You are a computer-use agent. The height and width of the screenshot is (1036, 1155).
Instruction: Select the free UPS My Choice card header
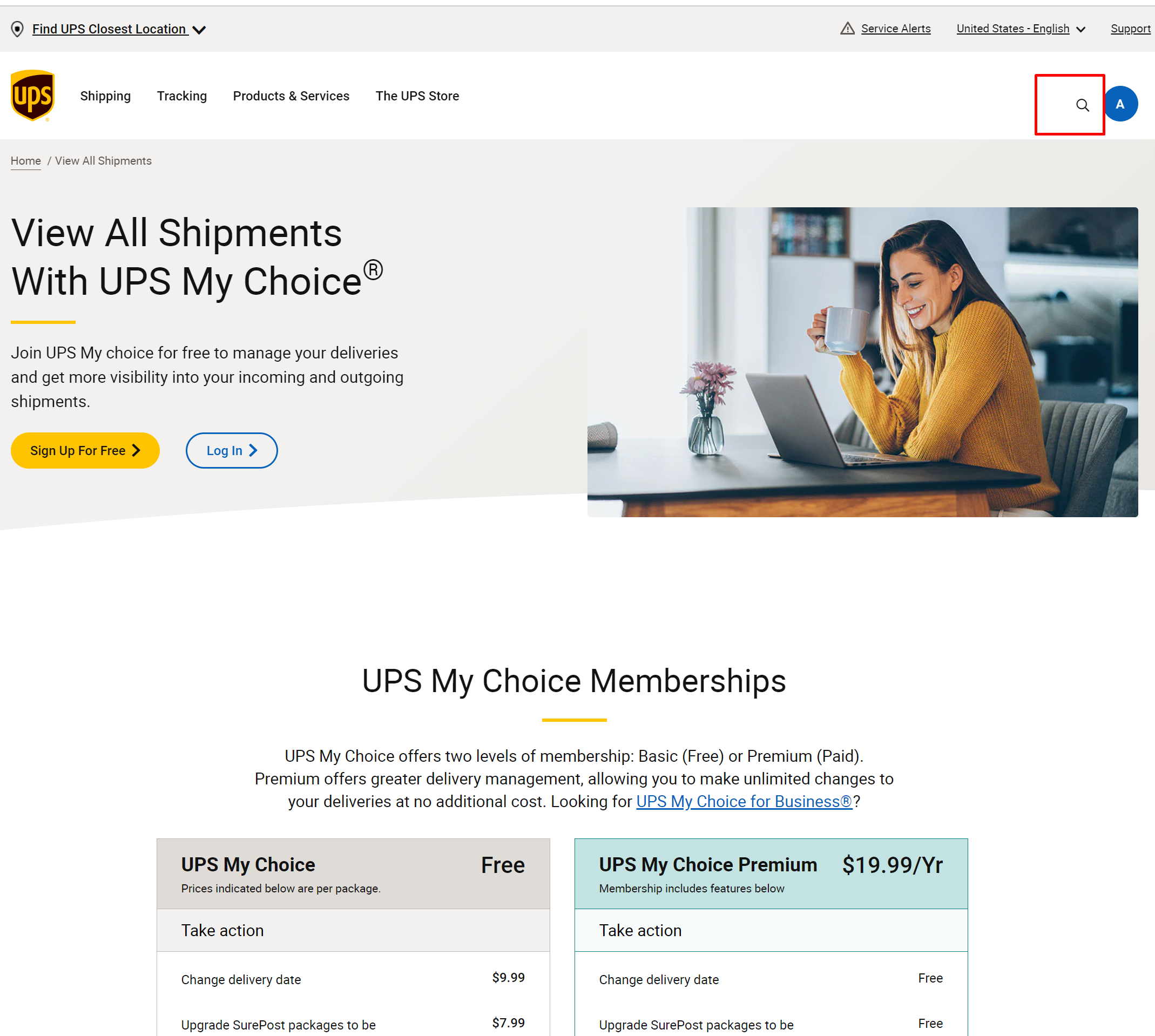coord(353,874)
